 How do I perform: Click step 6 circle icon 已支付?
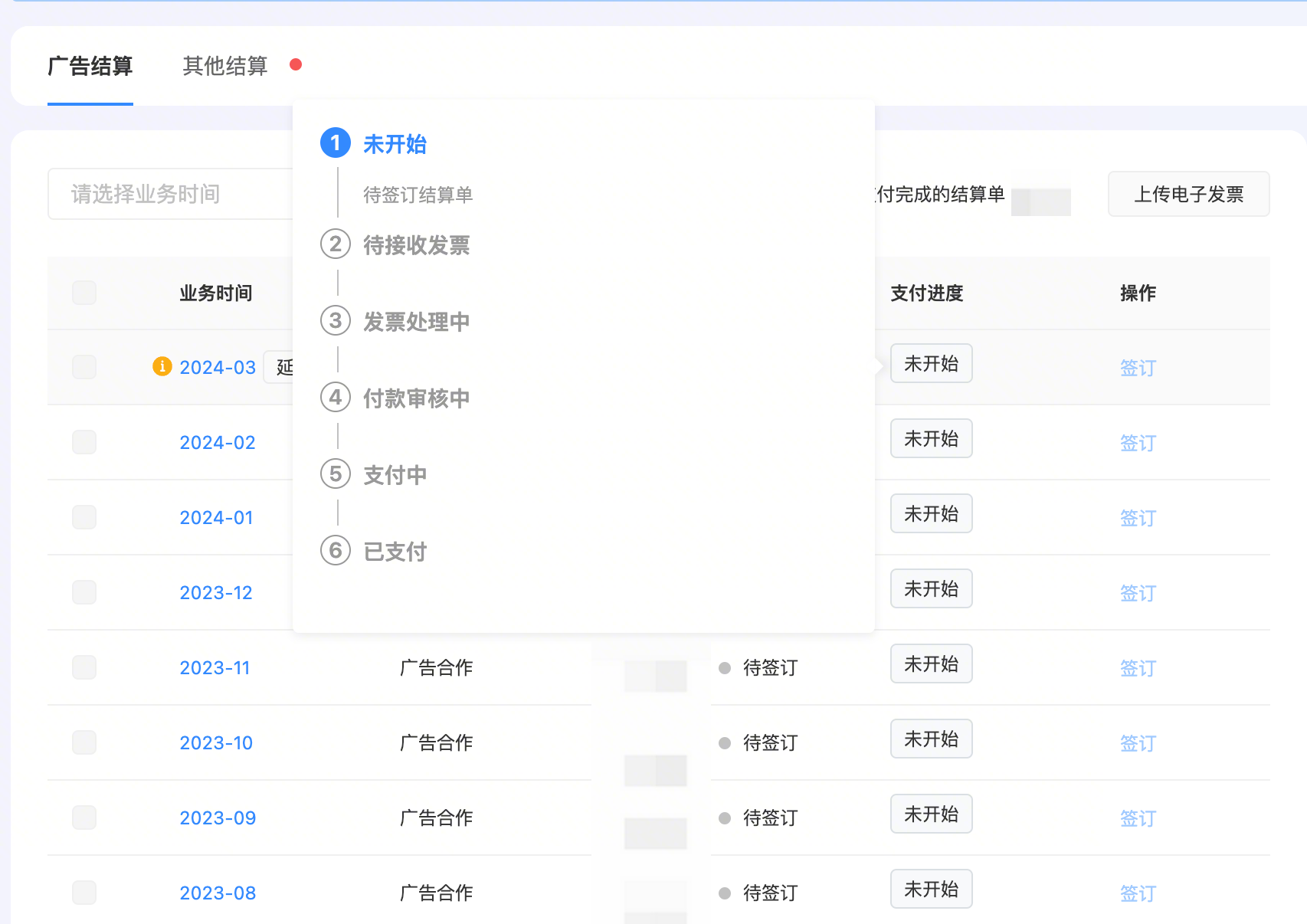click(336, 551)
